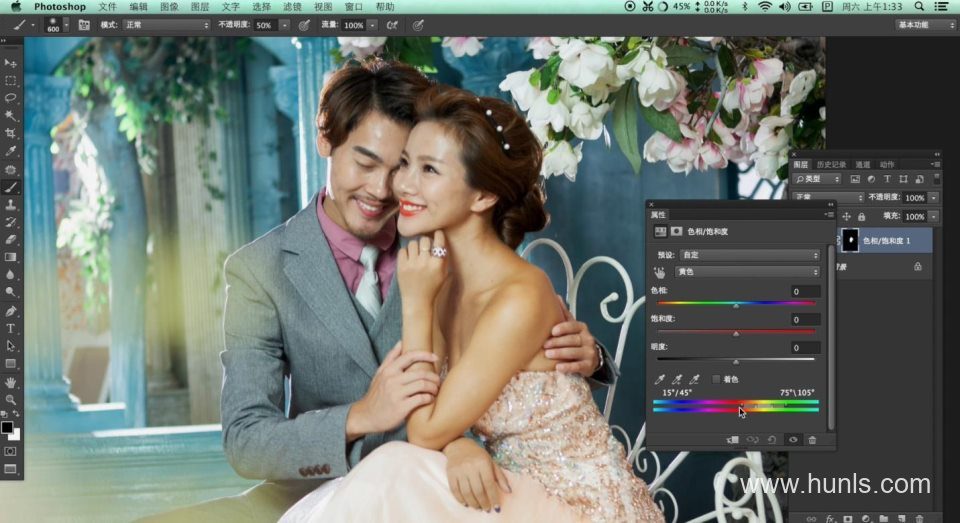This screenshot has width=960, height=523.
Task: Select the Magic Wand tool
Action: [x=10, y=116]
